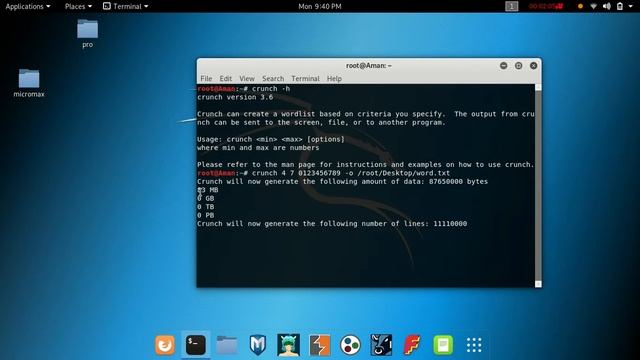The image size is (640, 360).
Task: Open the pro folder on the desktop
Action: pyautogui.click(x=87, y=33)
